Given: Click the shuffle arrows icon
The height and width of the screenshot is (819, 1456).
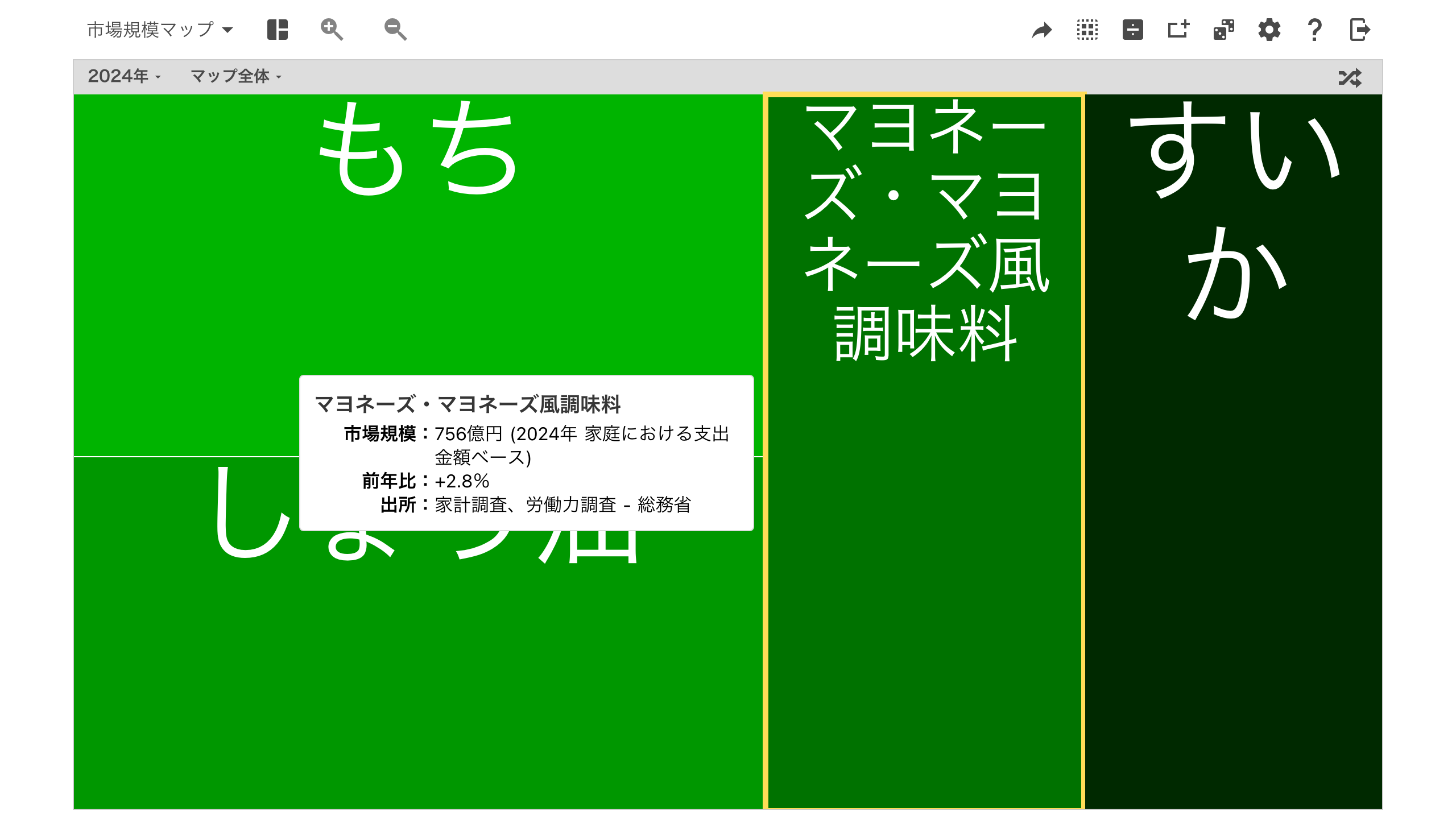Looking at the screenshot, I should pyautogui.click(x=1350, y=77).
